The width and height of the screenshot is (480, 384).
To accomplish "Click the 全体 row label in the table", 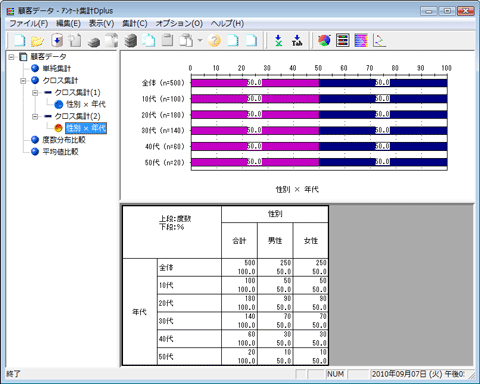I will [189, 268].
